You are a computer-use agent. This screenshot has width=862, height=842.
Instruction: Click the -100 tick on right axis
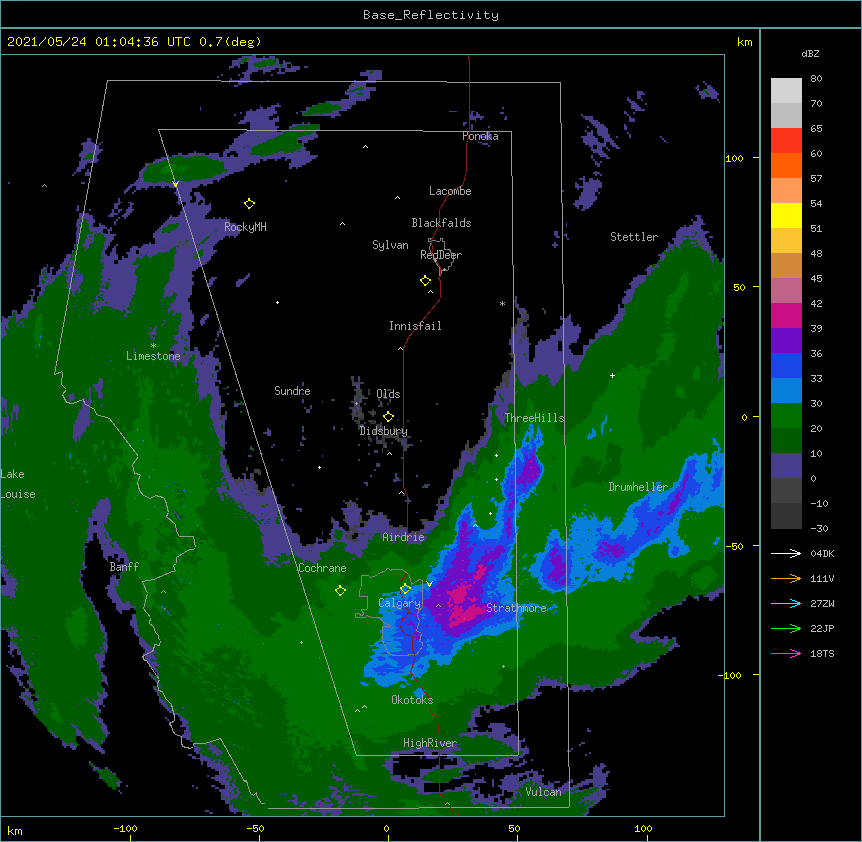point(730,675)
